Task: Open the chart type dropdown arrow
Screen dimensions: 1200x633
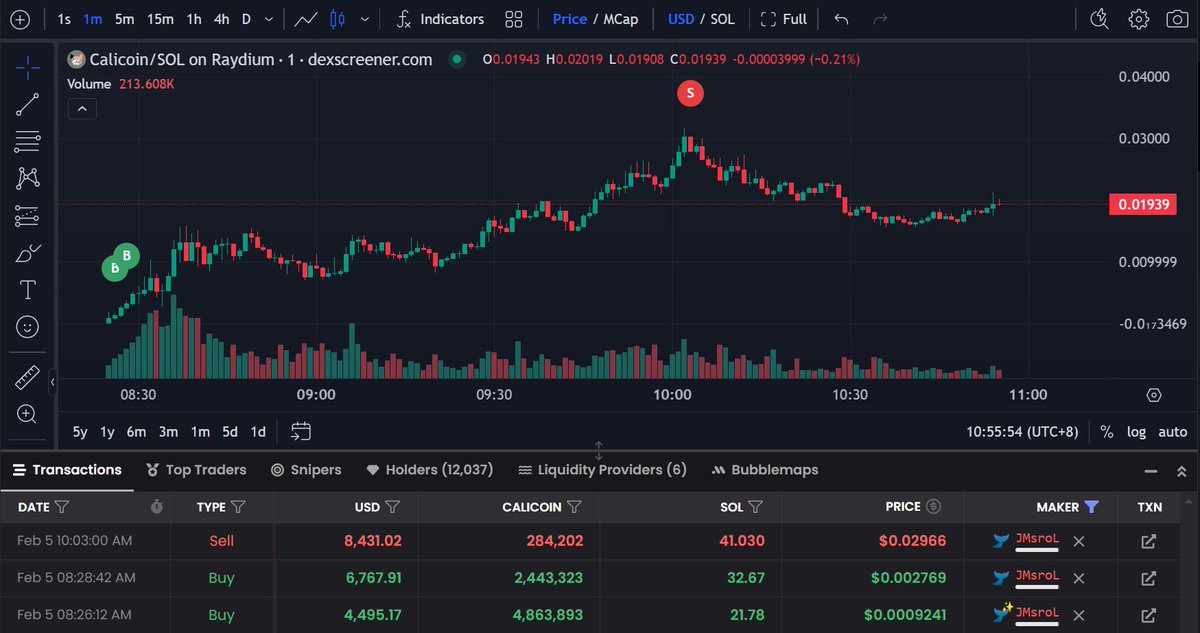Action: (365, 19)
